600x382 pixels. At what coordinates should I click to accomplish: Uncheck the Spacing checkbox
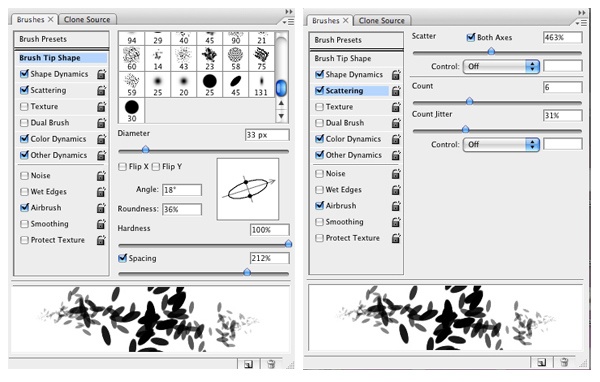(122, 258)
